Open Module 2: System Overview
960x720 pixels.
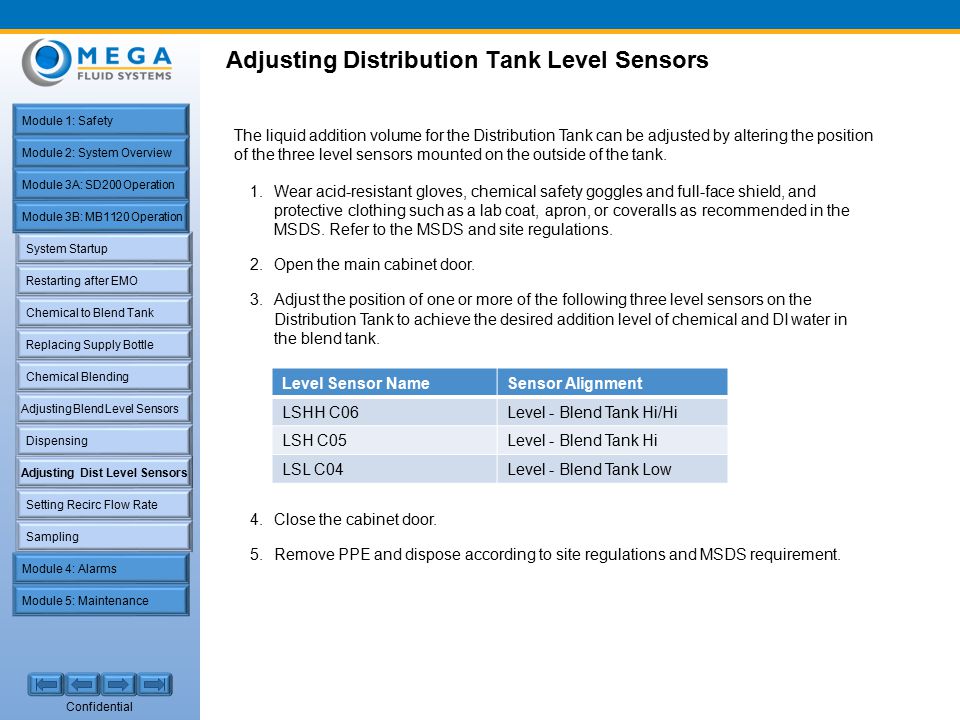tap(100, 152)
